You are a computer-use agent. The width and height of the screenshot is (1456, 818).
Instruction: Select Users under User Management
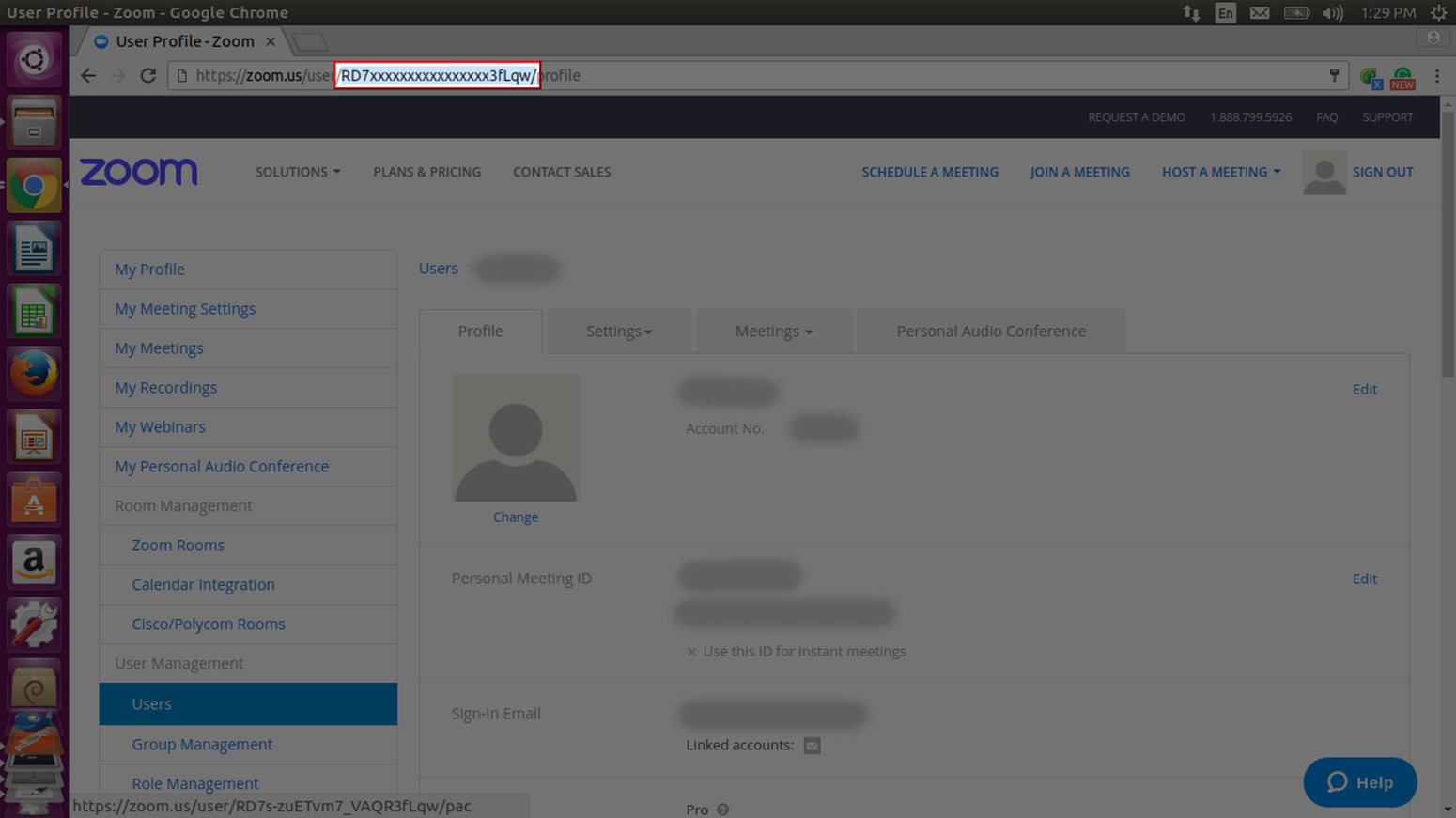(248, 703)
